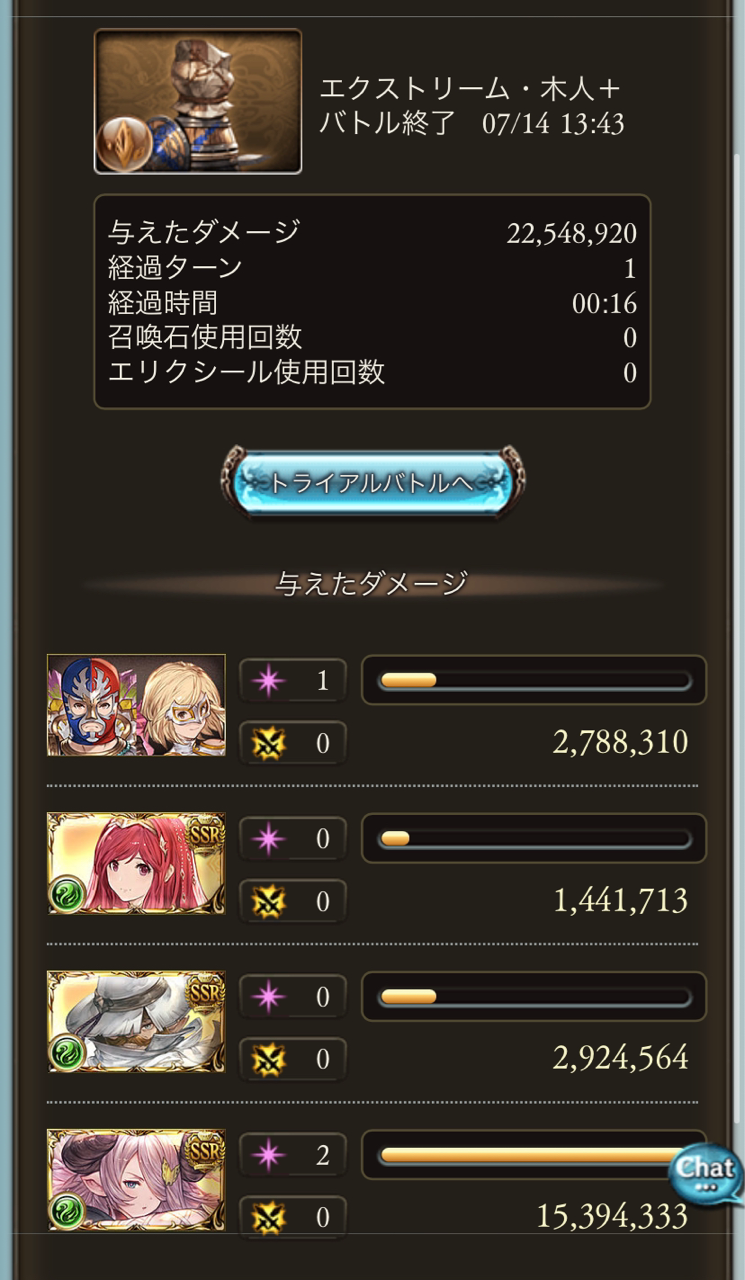Click the pink star icon beside white-hat character

click(270, 997)
